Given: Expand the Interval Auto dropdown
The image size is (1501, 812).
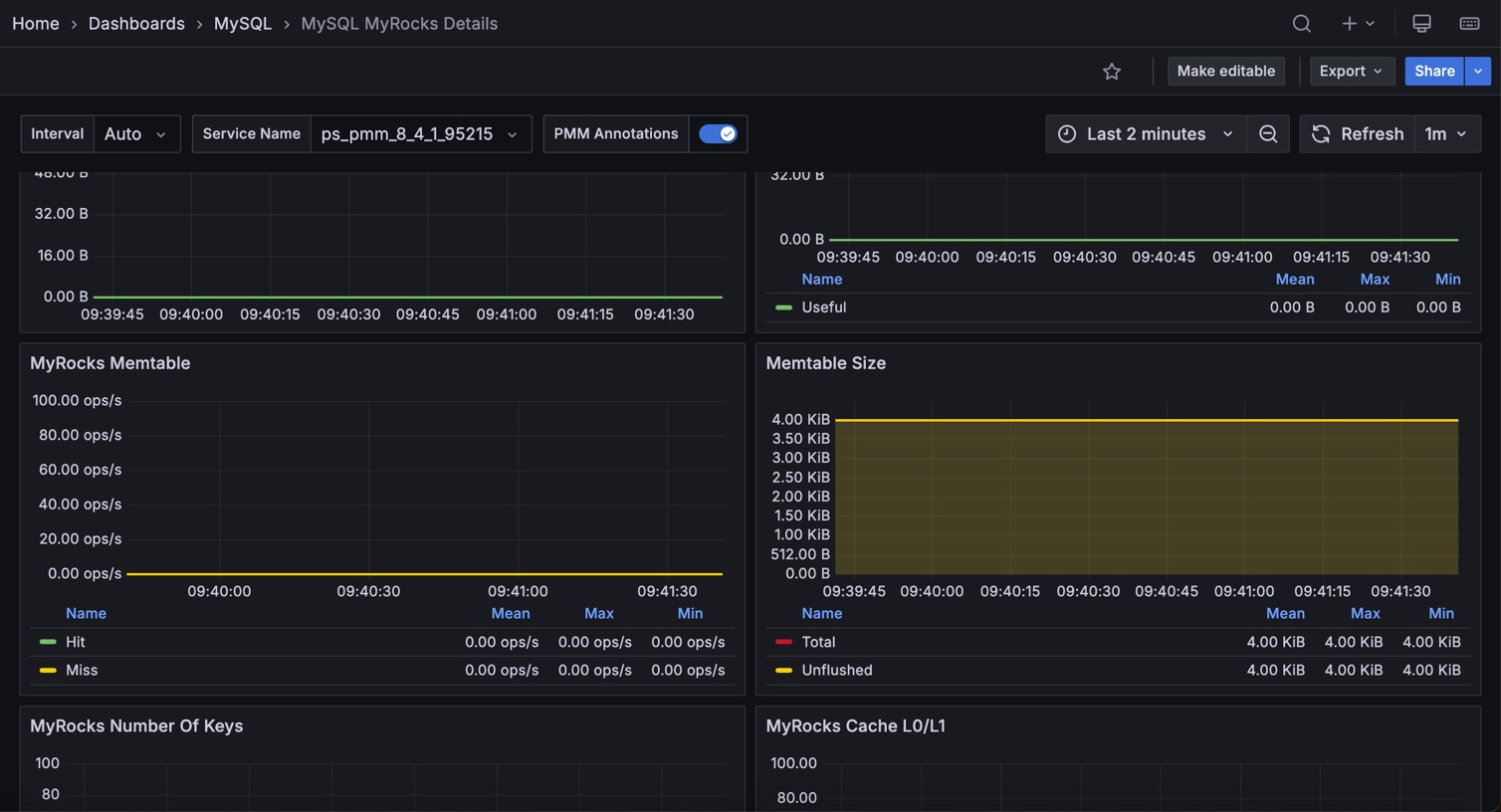Looking at the screenshot, I should click(136, 134).
